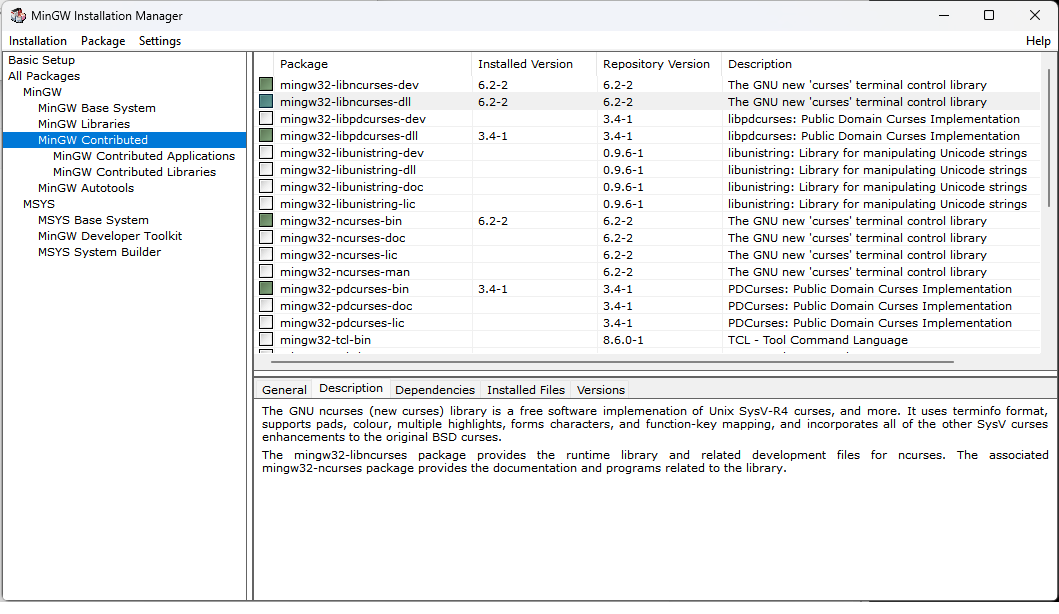Click installed icon beside mingw32-ncurses-bin

(266, 221)
